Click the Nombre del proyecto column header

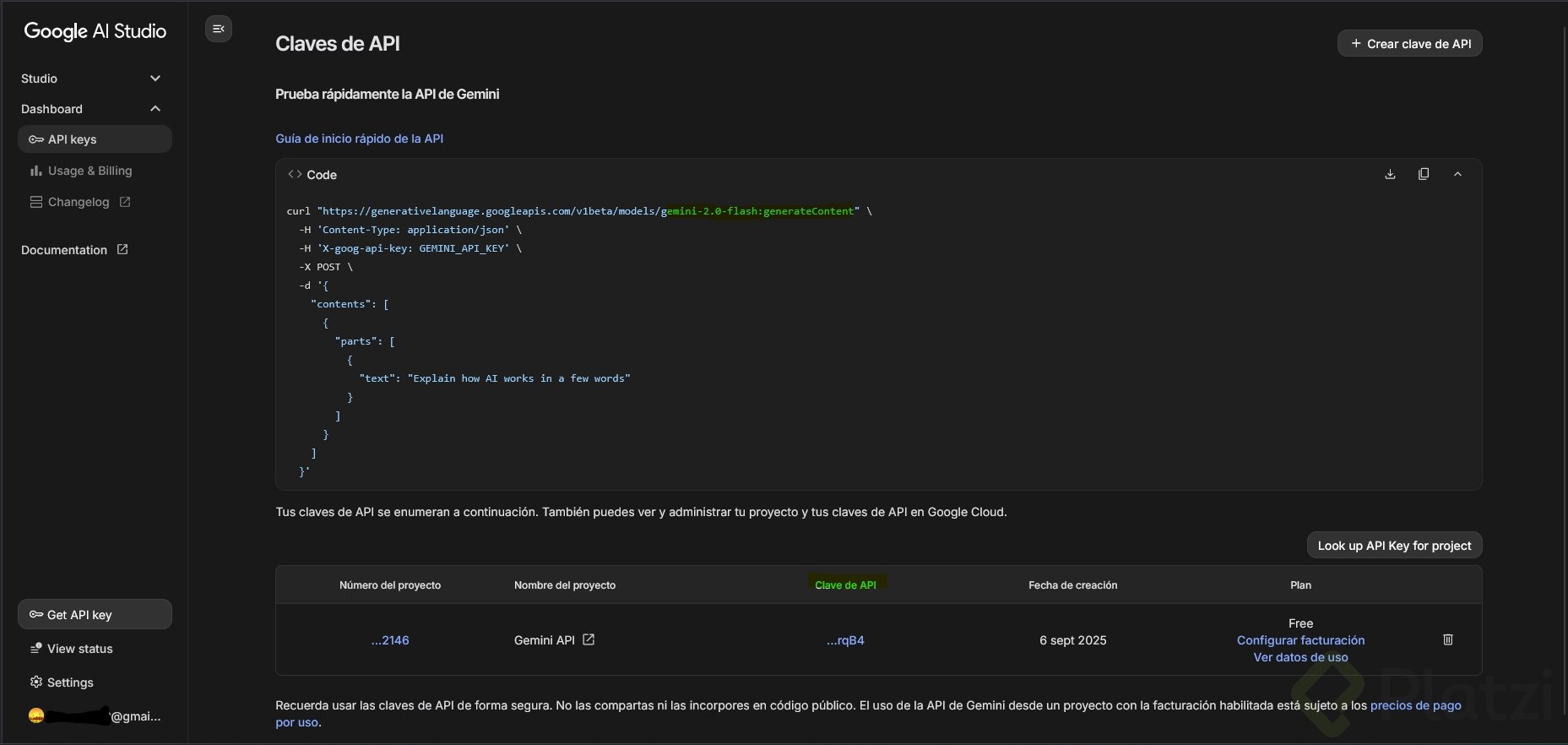[565, 585]
